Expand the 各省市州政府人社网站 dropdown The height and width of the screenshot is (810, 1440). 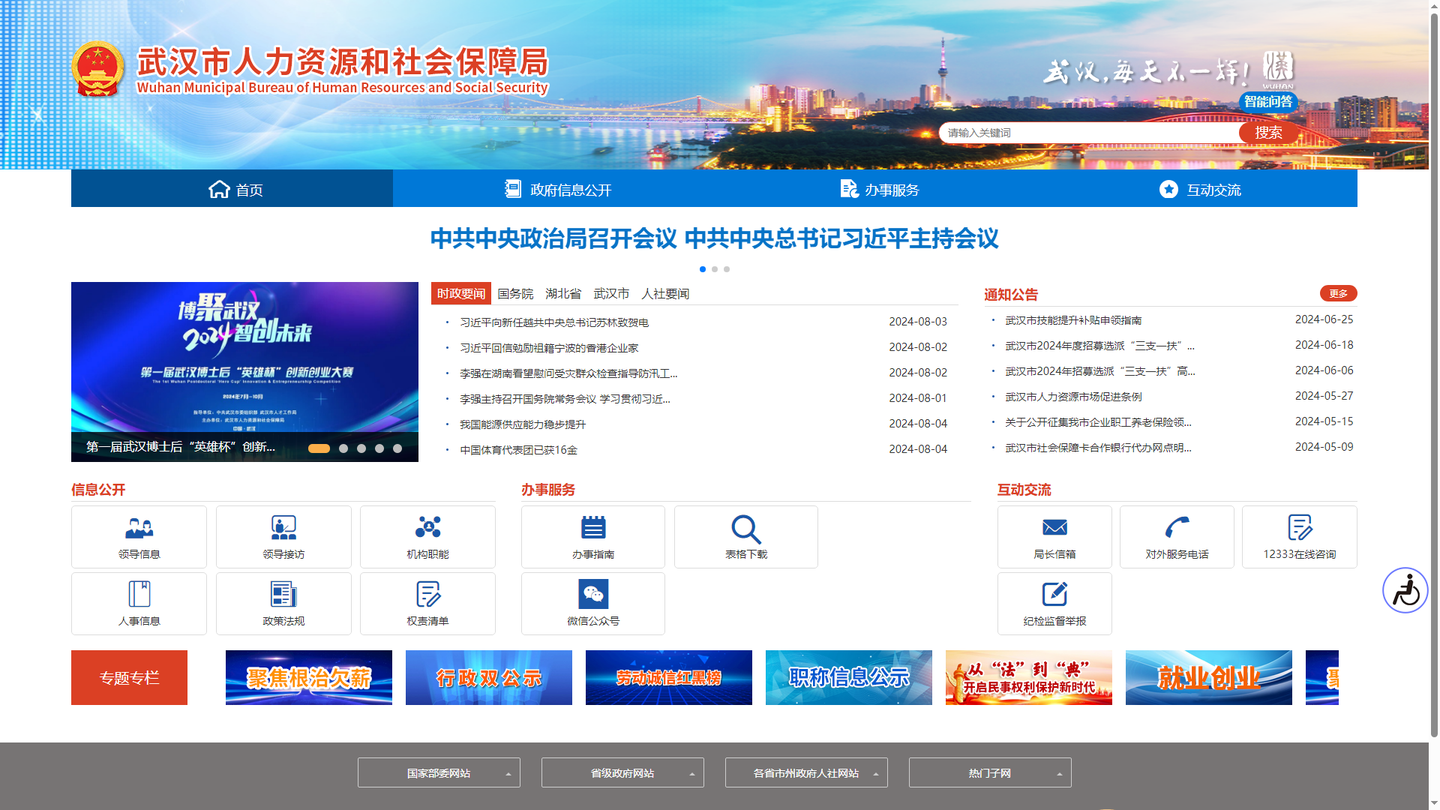coord(806,773)
